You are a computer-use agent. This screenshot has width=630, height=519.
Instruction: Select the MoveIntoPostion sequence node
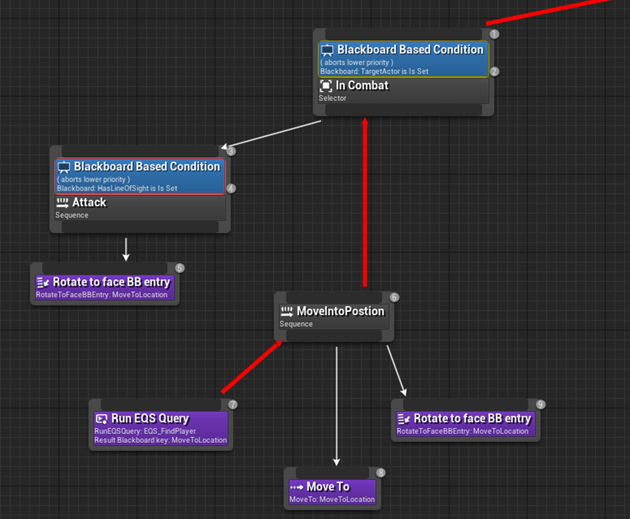coord(334,316)
